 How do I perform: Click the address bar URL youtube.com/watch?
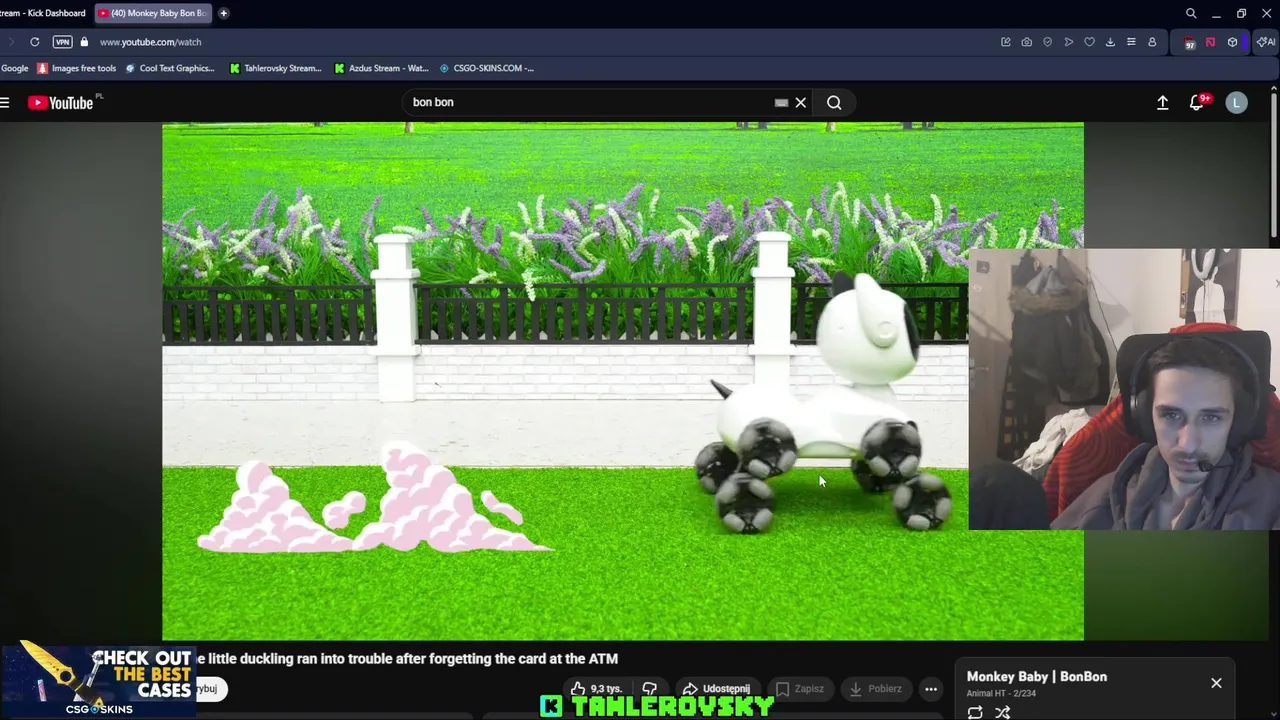[x=151, y=42]
